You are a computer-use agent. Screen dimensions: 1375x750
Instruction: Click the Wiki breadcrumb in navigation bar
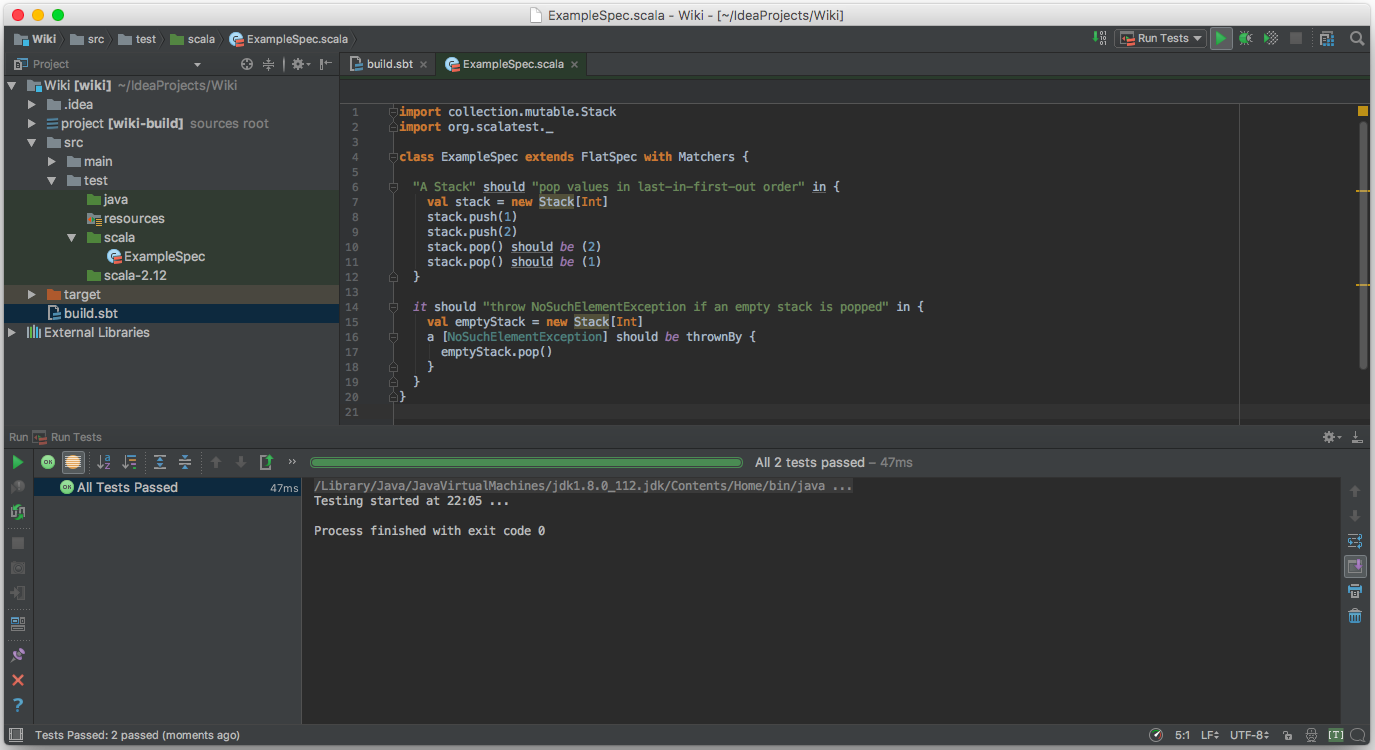35,39
